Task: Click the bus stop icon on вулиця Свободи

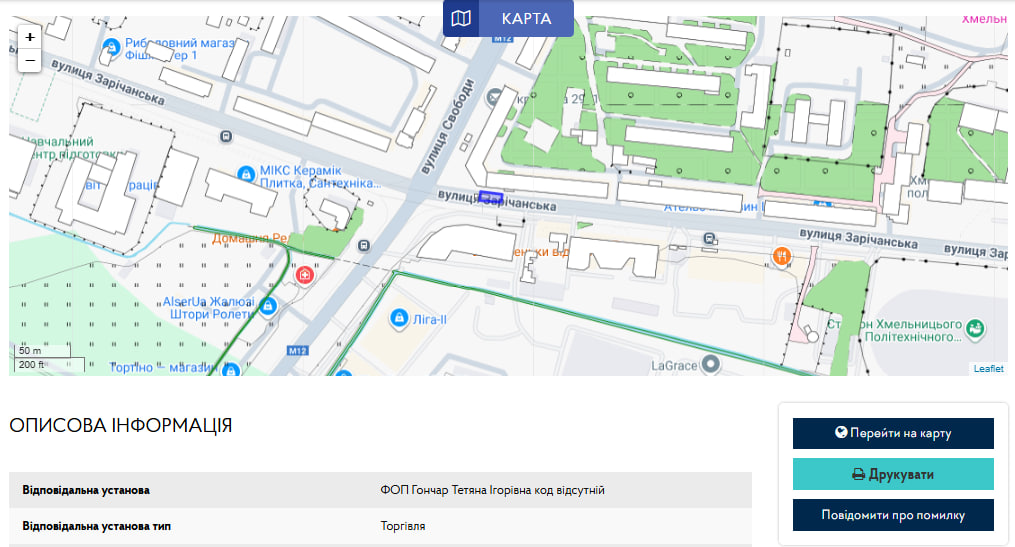Action: coord(364,244)
